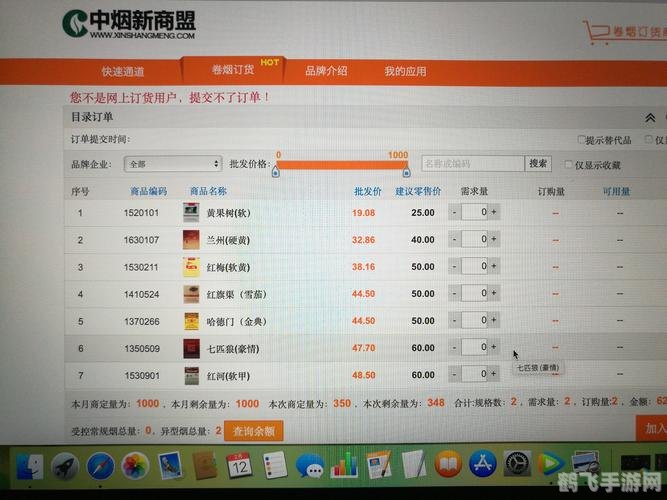Open the 品牌企业 dropdown showing 全部
Screen dimensions: 667x500
(173, 164)
